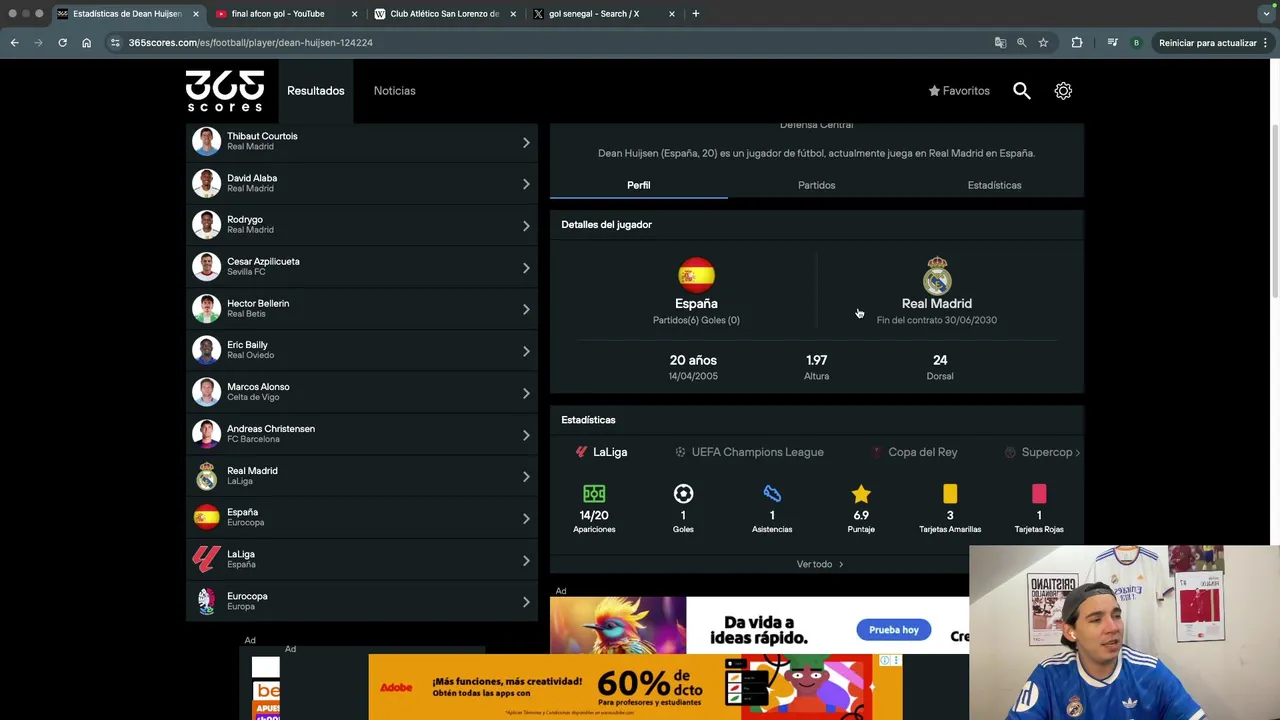Open the tab search dropdown arrow
The width and height of the screenshot is (1280, 720).
pos(1266,14)
